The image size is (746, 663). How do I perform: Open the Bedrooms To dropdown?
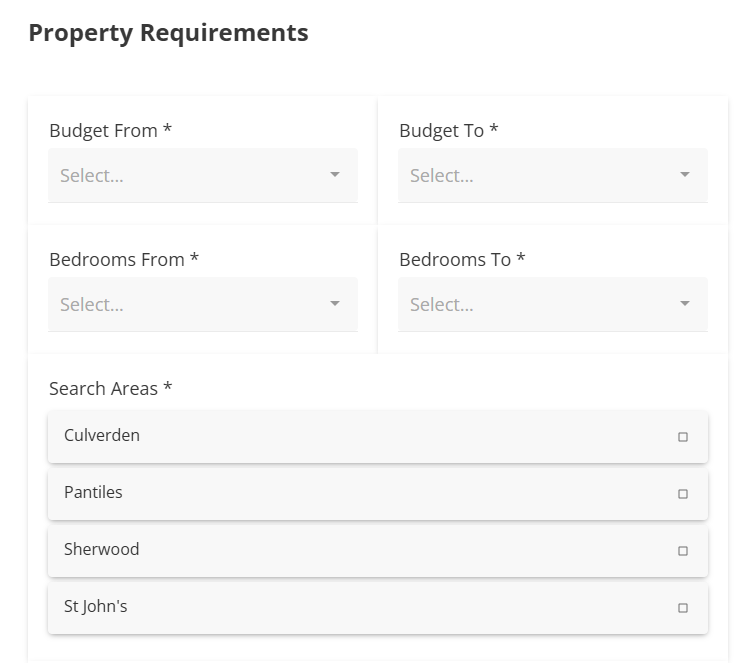click(540, 304)
